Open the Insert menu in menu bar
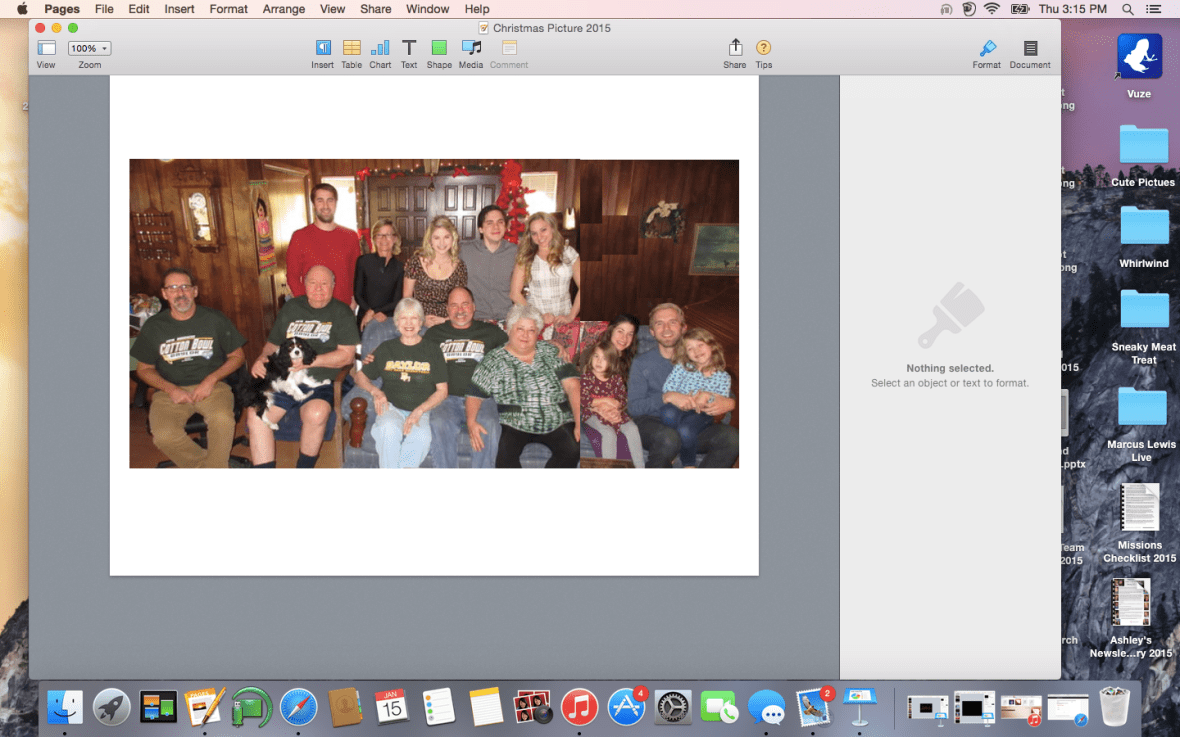 [x=180, y=9]
